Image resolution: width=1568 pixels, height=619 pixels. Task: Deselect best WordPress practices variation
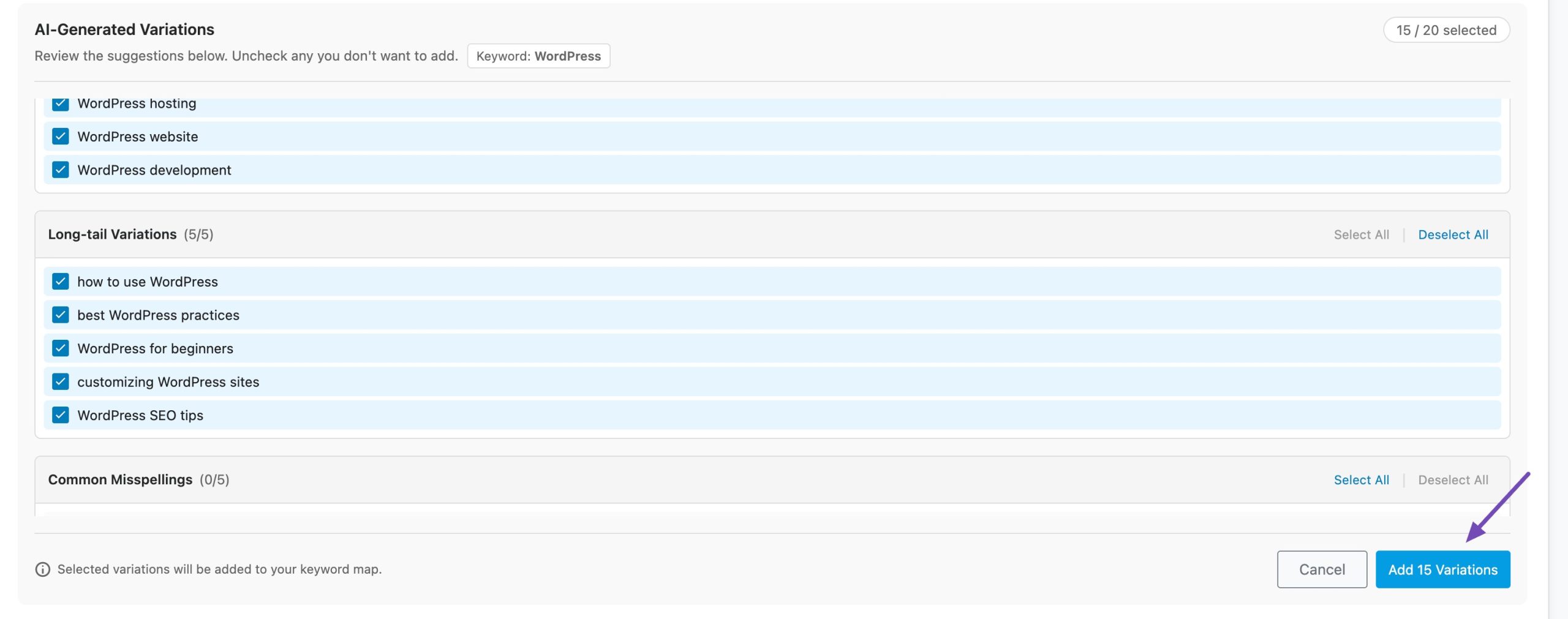pyautogui.click(x=60, y=315)
